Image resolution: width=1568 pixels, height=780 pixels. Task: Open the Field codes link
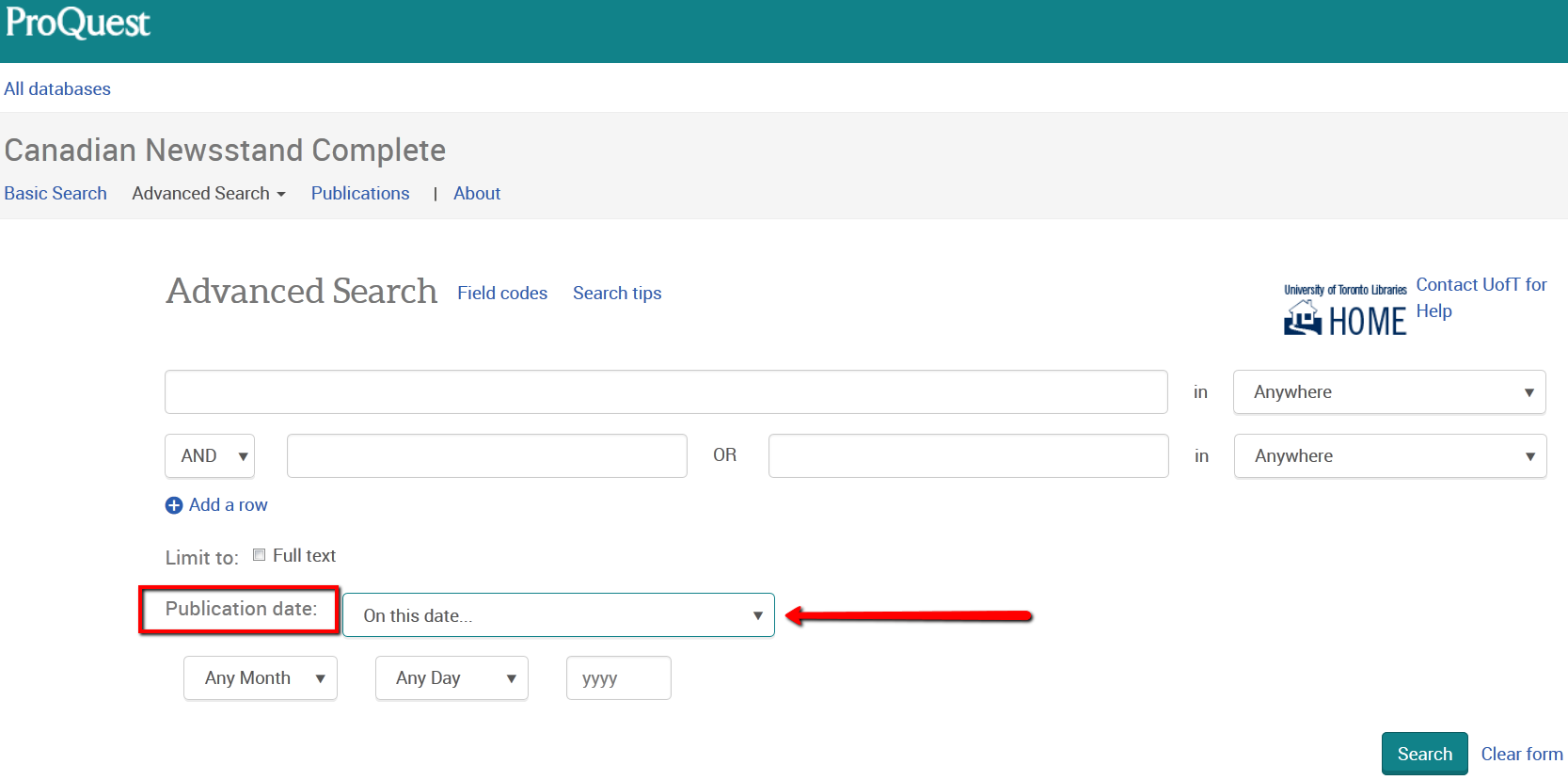click(x=502, y=293)
